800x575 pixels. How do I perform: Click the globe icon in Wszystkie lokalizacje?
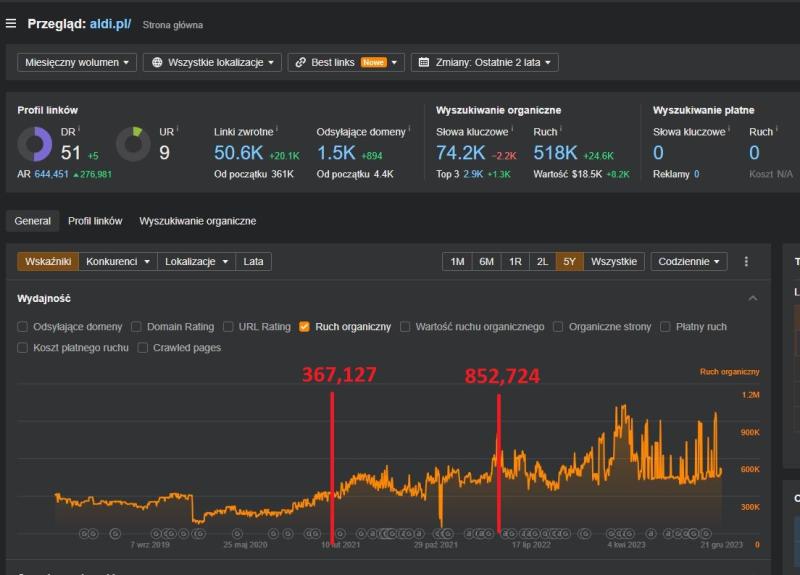157,62
